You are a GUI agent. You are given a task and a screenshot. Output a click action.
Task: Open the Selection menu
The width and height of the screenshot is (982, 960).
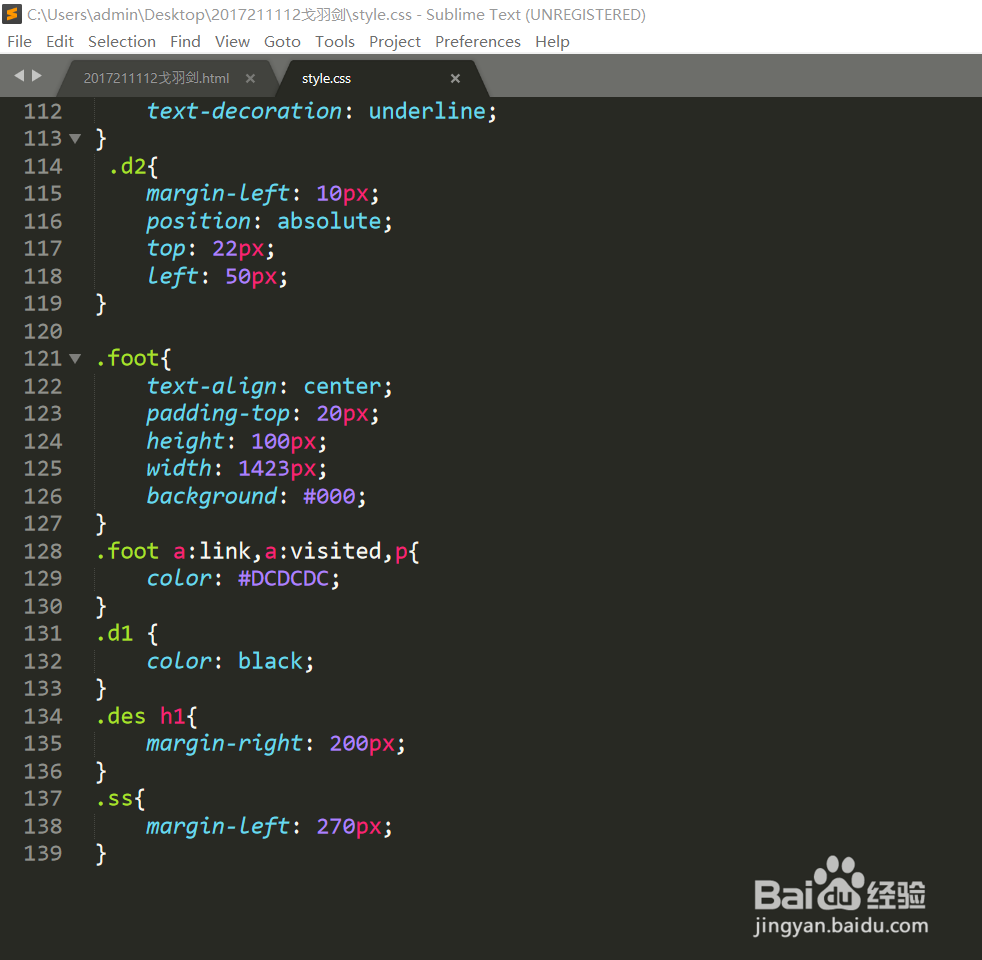(x=121, y=41)
